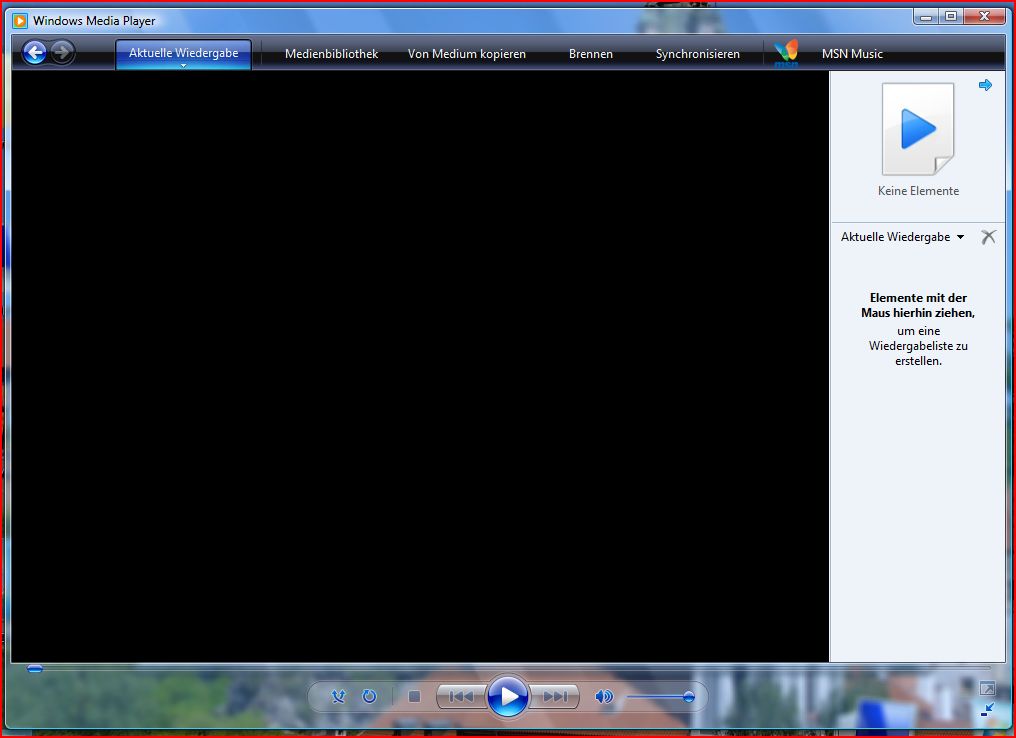Click the Windows Media Player title icon
This screenshot has width=1016, height=738.
pyautogui.click(x=20, y=21)
